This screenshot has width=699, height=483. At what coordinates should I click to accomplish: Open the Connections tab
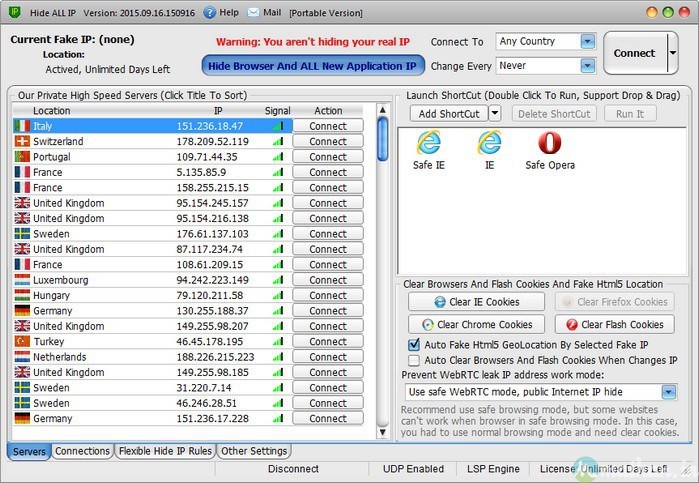click(x=82, y=451)
